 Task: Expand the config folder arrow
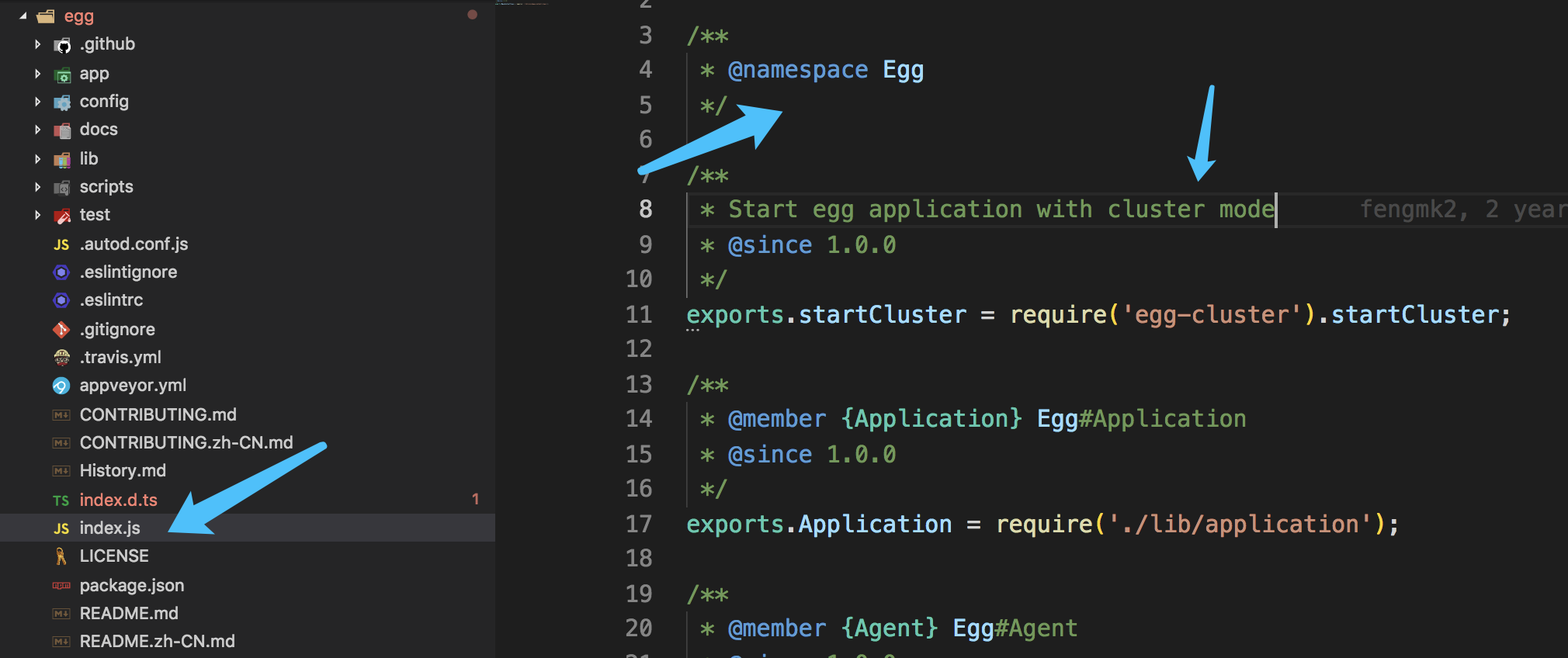[x=37, y=102]
